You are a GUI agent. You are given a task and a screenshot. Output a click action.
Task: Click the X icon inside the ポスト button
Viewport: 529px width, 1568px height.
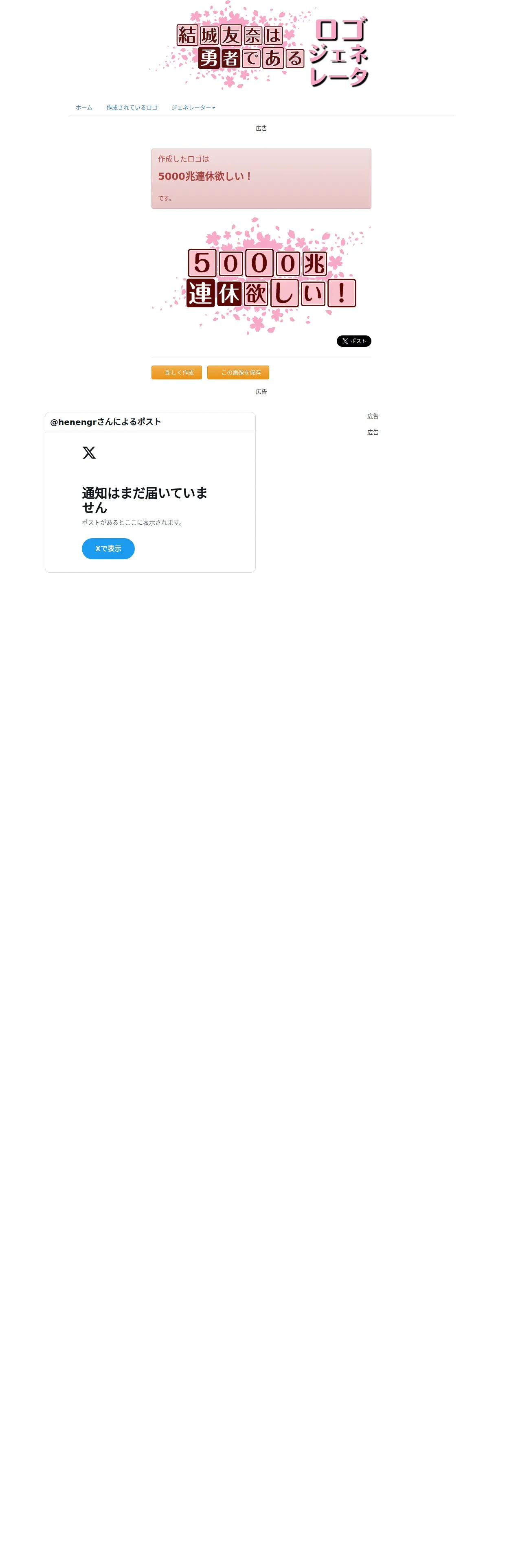[x=345, y=341]
